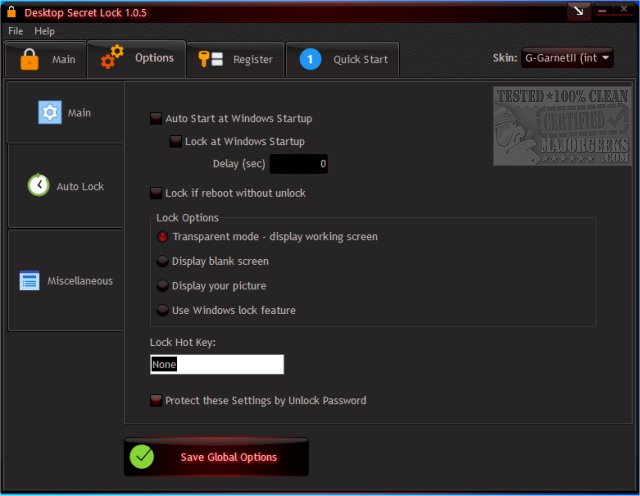The width and height of the screenshot is (640, 496).
Task: Click the Delay (sec) label
Action: [x=239, y=164]
